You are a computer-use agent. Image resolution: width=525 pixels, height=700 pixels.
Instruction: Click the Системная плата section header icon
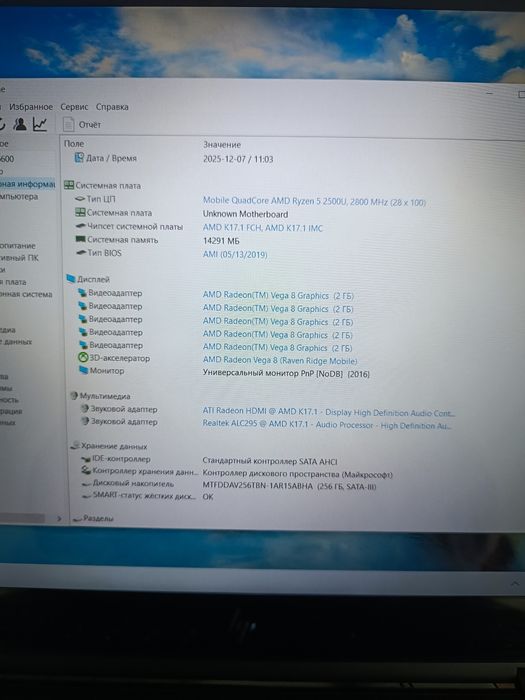click(69, 185)
